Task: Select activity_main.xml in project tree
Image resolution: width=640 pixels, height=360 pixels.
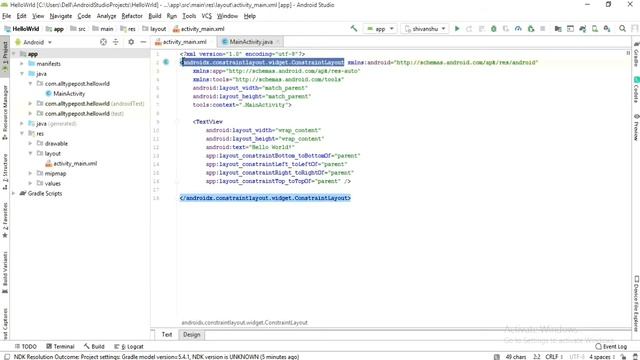Action: 71,163
